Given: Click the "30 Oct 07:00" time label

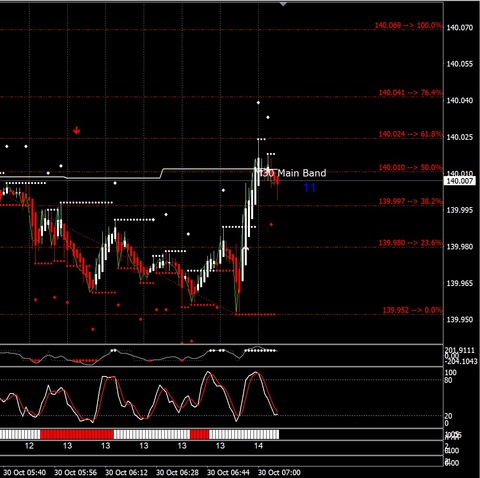Looking at the screenshot, I should [280, 472].
